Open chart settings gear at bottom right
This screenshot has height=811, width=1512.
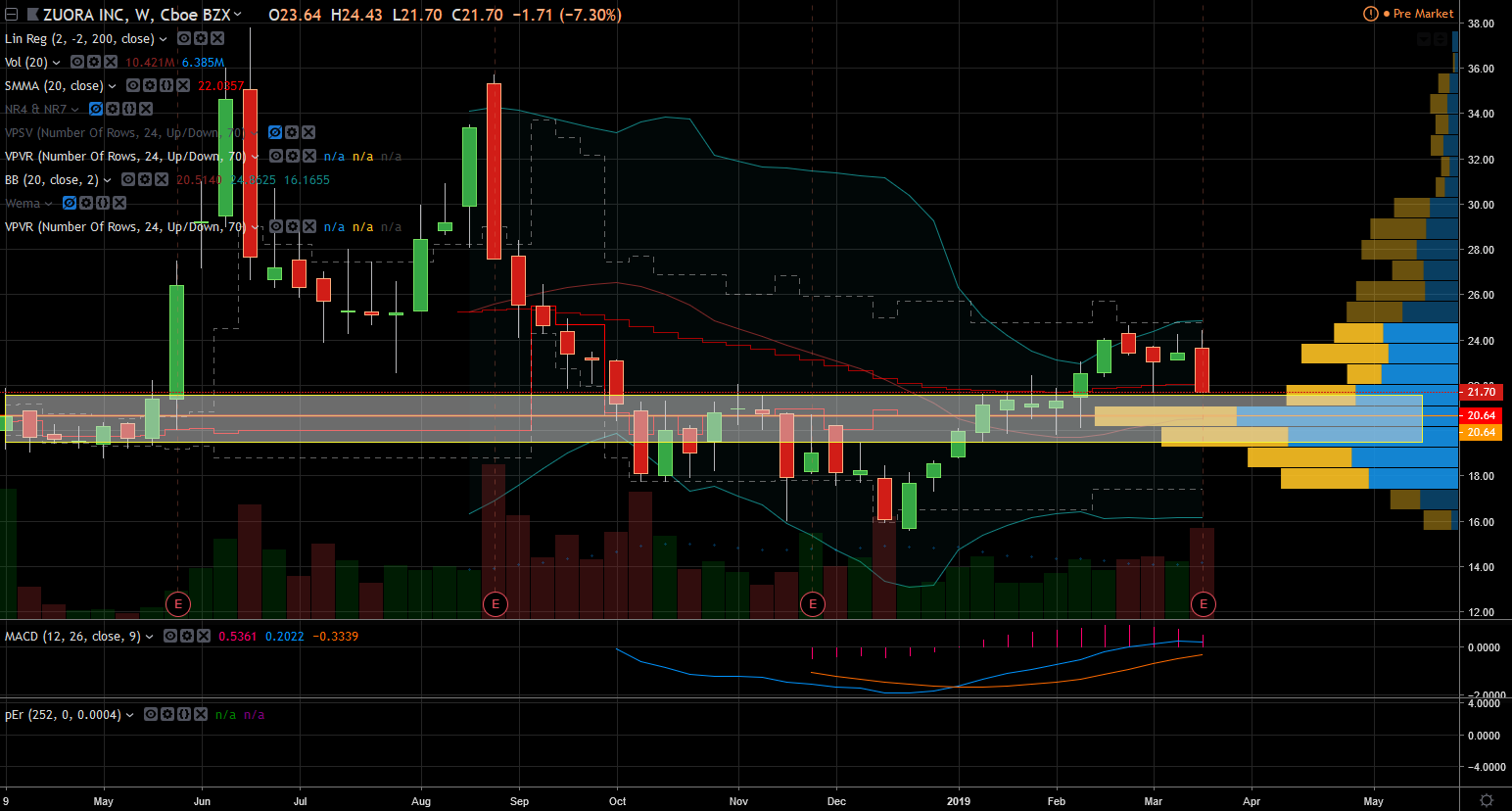click(x=1486, y=800)
